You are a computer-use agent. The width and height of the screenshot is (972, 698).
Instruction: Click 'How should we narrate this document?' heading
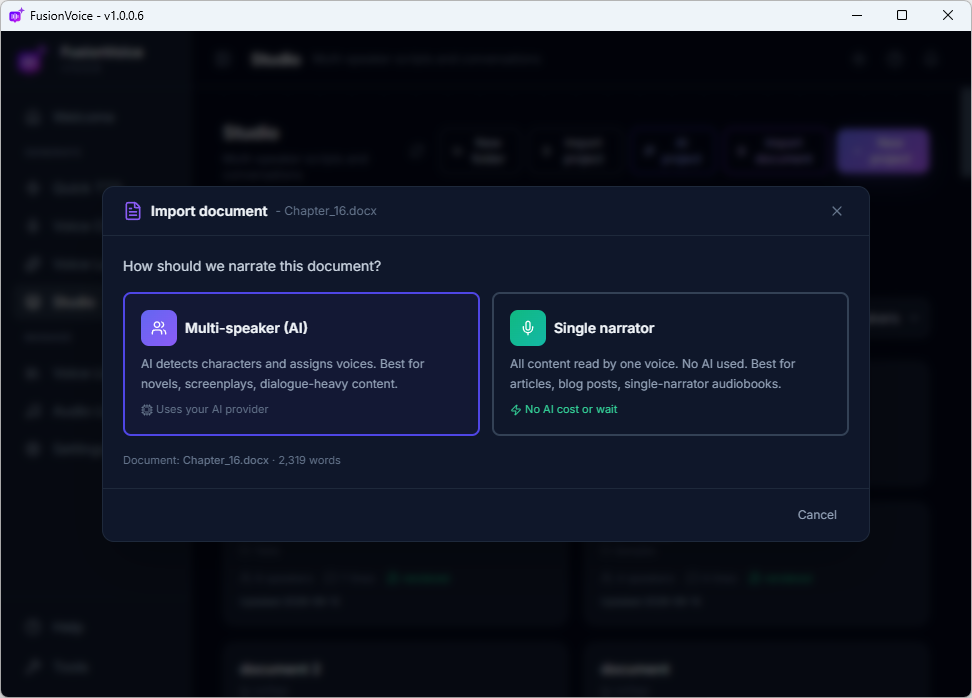coord(252,267)
